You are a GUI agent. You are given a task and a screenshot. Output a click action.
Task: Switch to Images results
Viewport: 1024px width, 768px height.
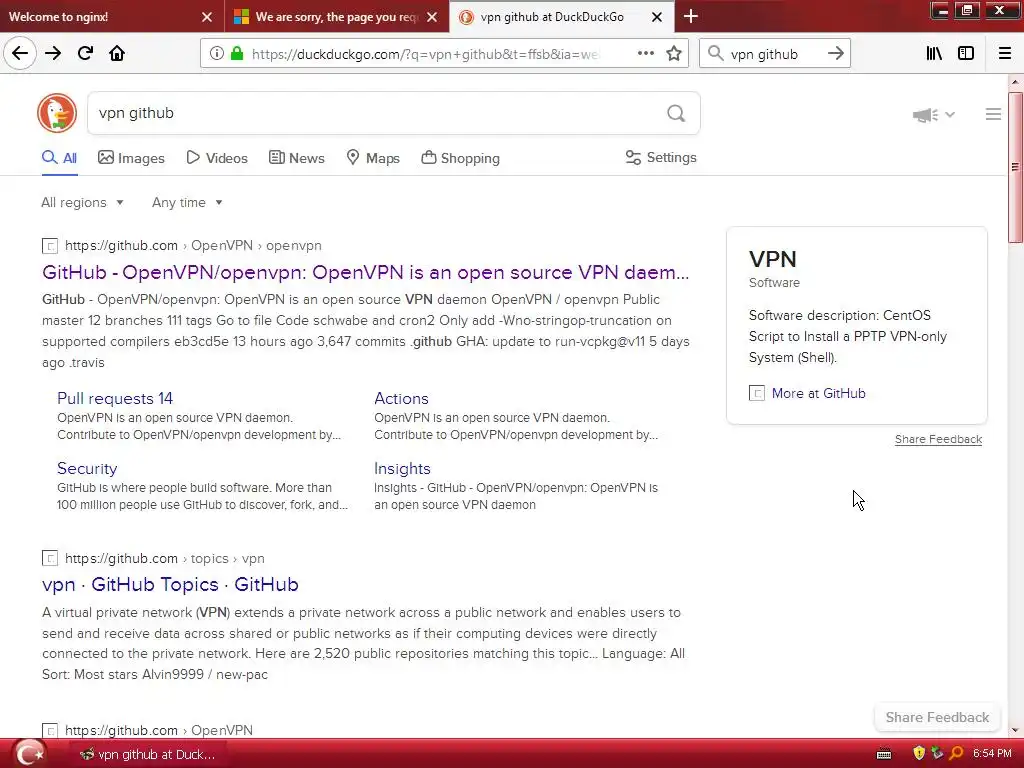131,158
